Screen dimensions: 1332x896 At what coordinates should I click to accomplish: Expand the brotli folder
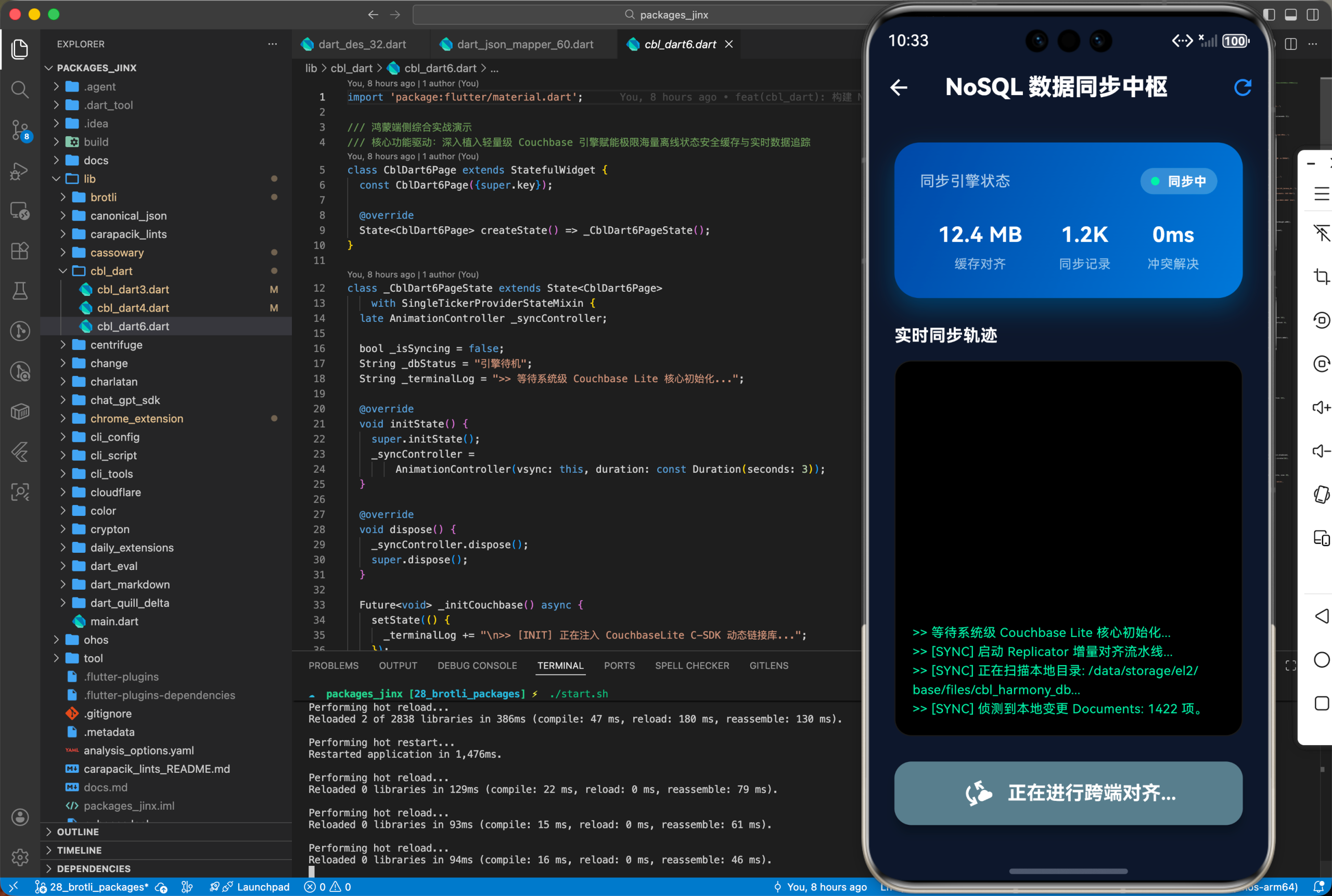[104, 197]
